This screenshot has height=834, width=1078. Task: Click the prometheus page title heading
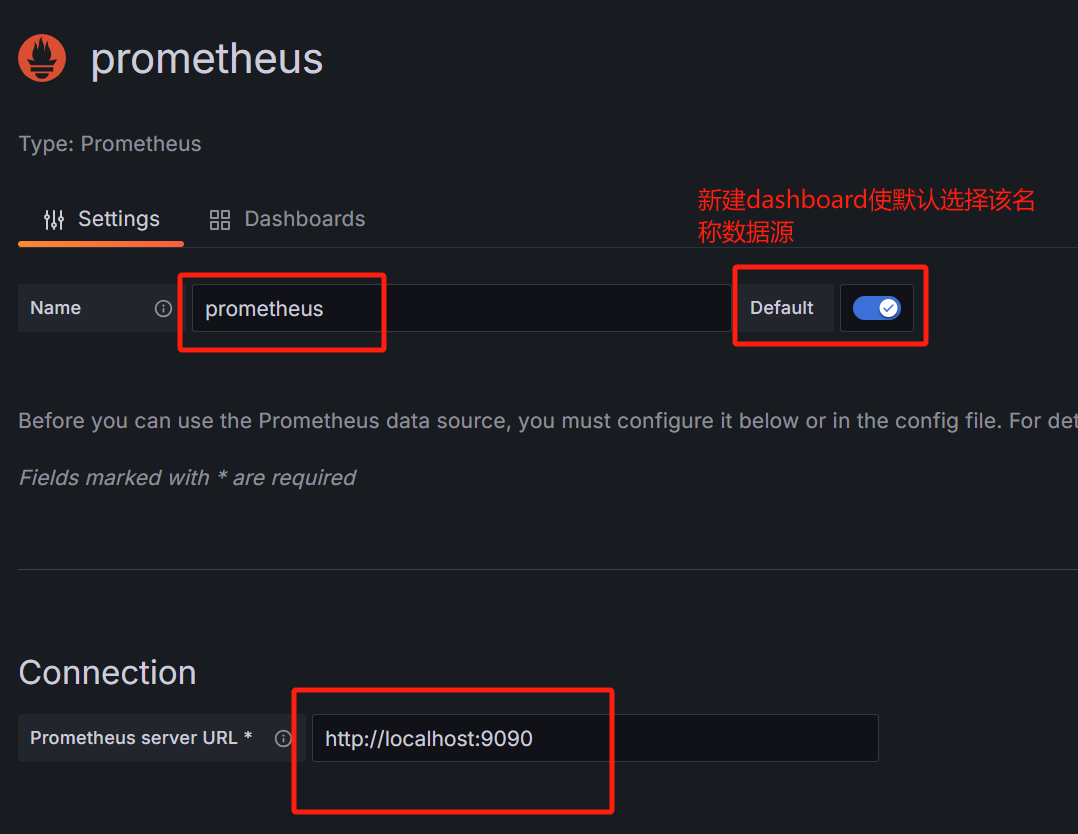[x=207, y=58]
